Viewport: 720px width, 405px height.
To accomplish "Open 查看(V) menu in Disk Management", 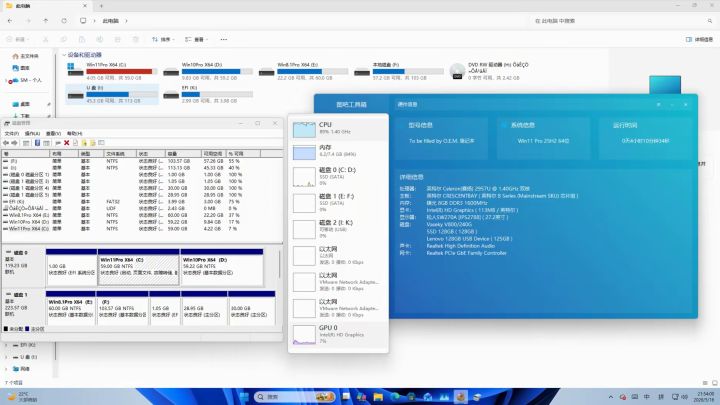I will click(x=53, y=134).
